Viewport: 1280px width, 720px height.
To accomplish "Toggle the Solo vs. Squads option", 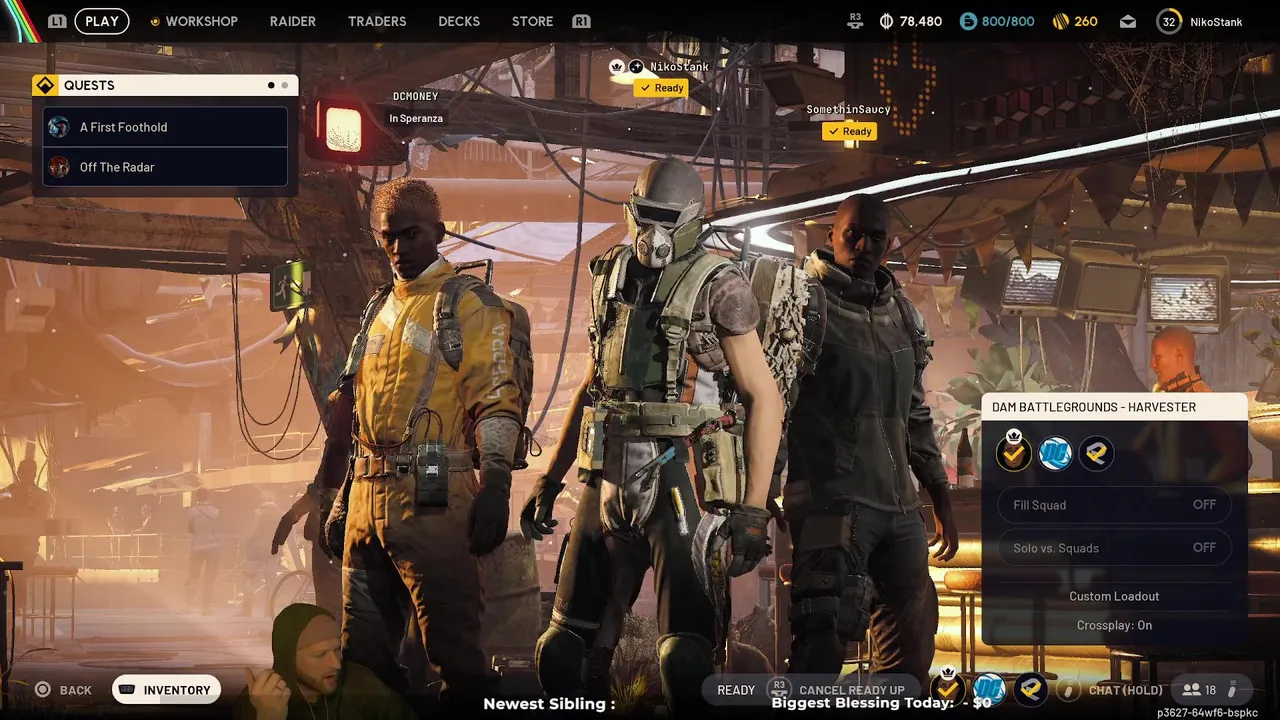I will tap(1114, 548).
